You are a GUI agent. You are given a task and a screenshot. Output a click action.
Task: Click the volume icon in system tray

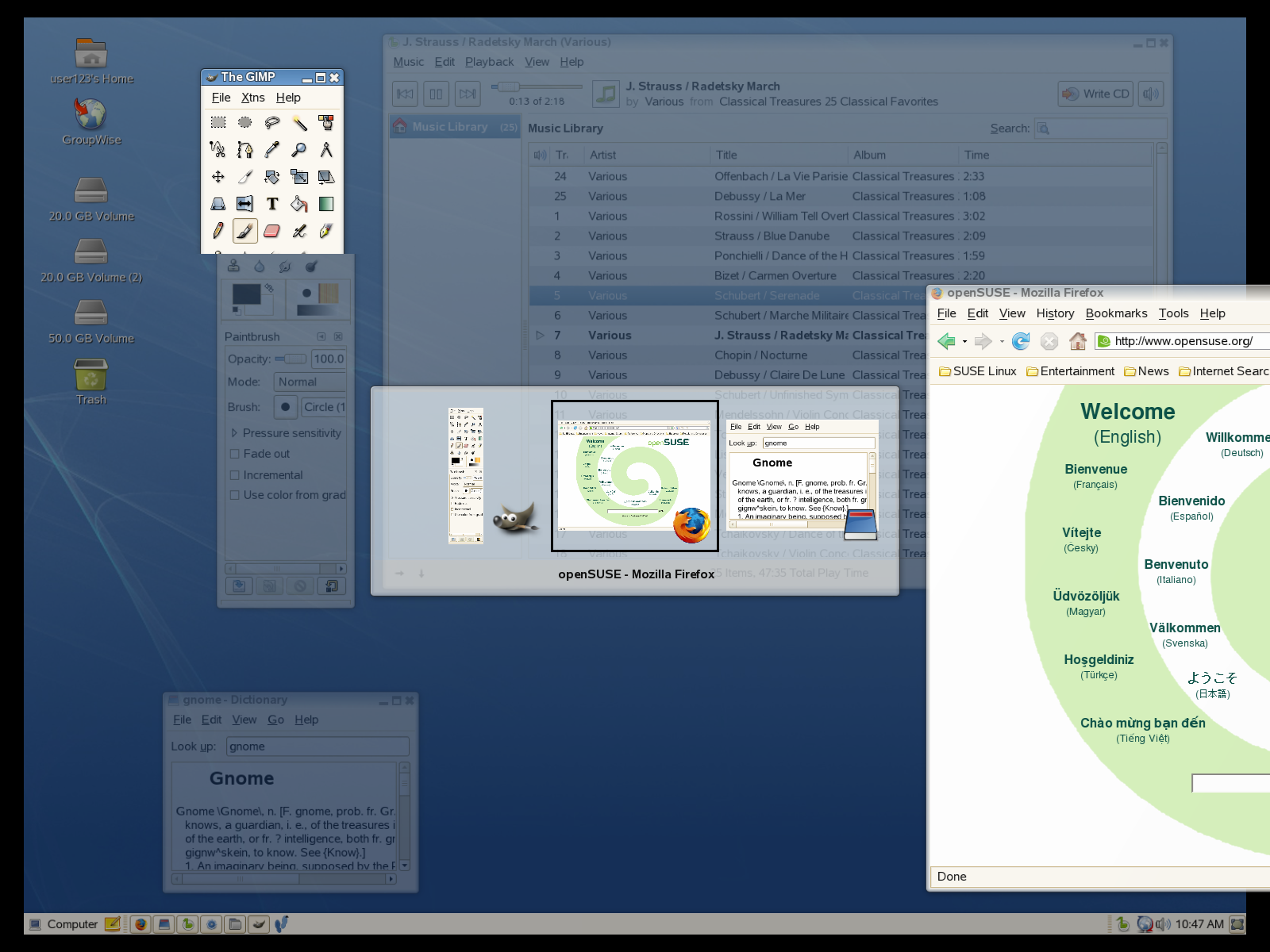pyautogui.click(x=1164, y=923)
